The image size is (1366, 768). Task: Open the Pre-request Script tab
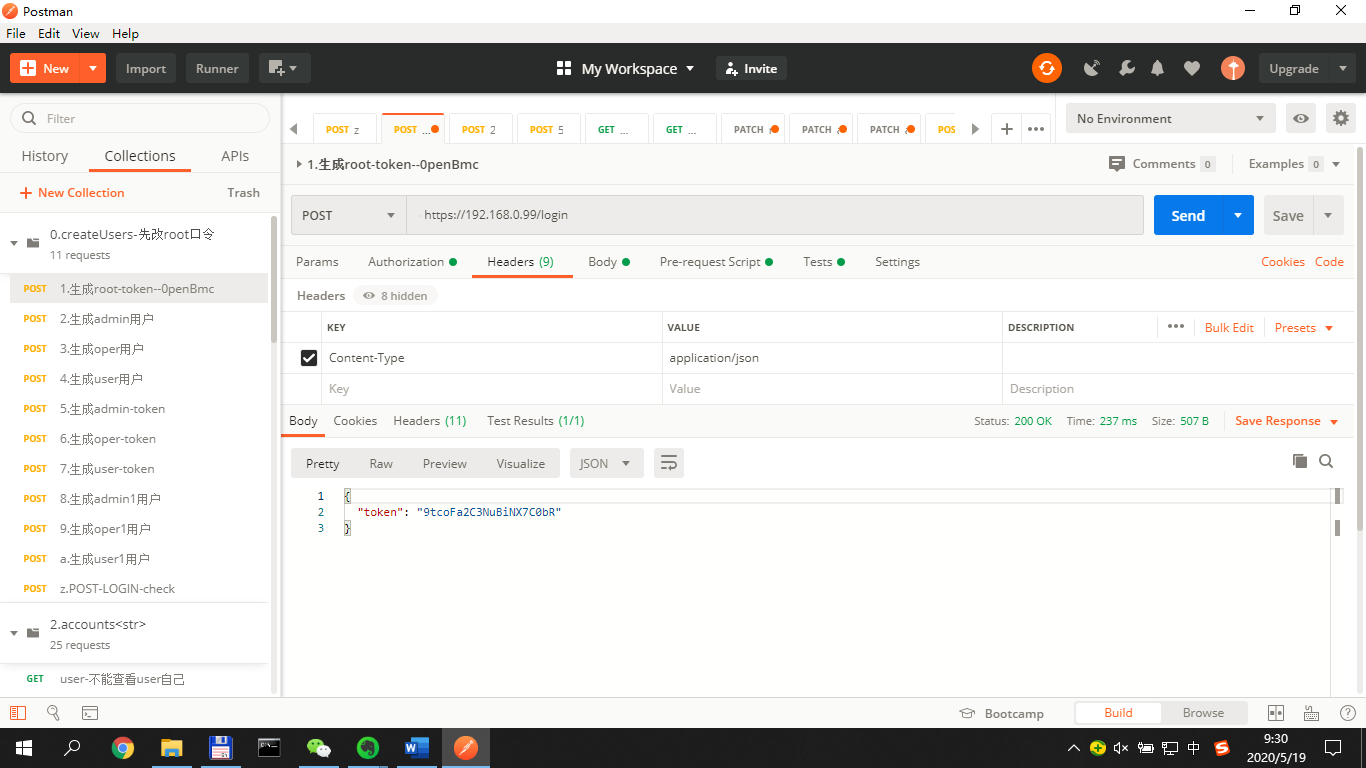point(710,262)
